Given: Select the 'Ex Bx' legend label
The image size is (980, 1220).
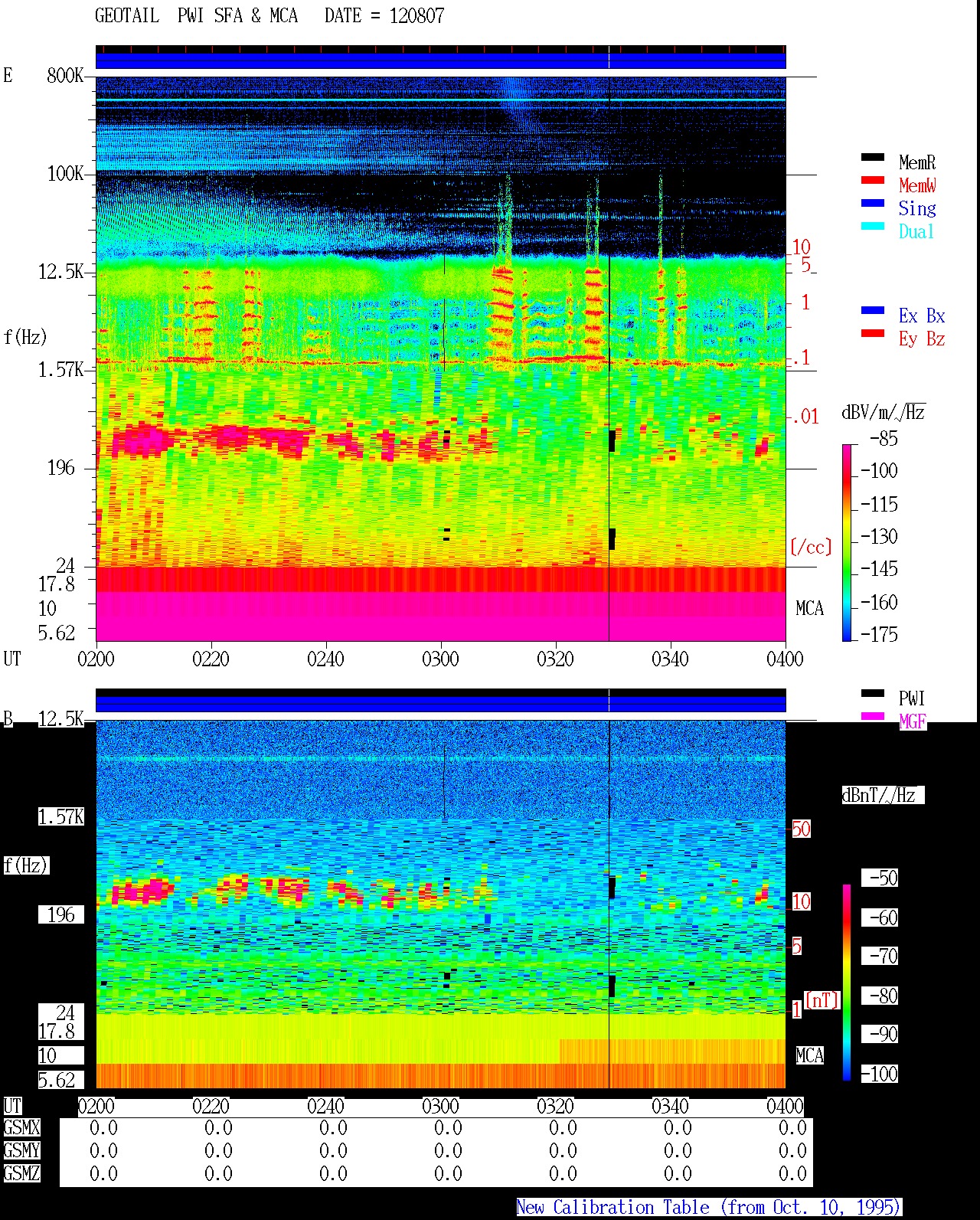Looking at the screenshot, I should tap(922, 316).
